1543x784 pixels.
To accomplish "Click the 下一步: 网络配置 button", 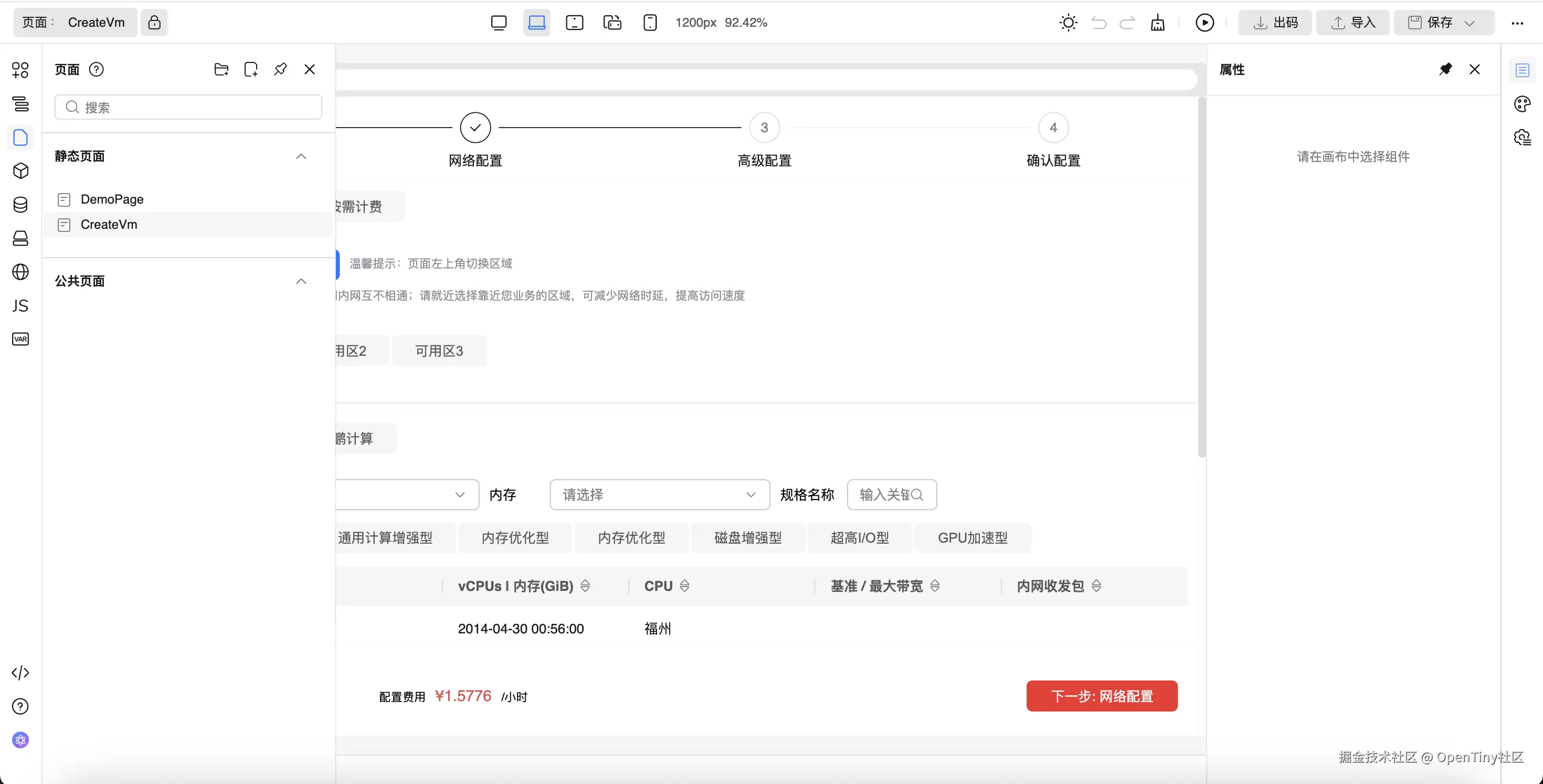I will (x=1102, y=696).
